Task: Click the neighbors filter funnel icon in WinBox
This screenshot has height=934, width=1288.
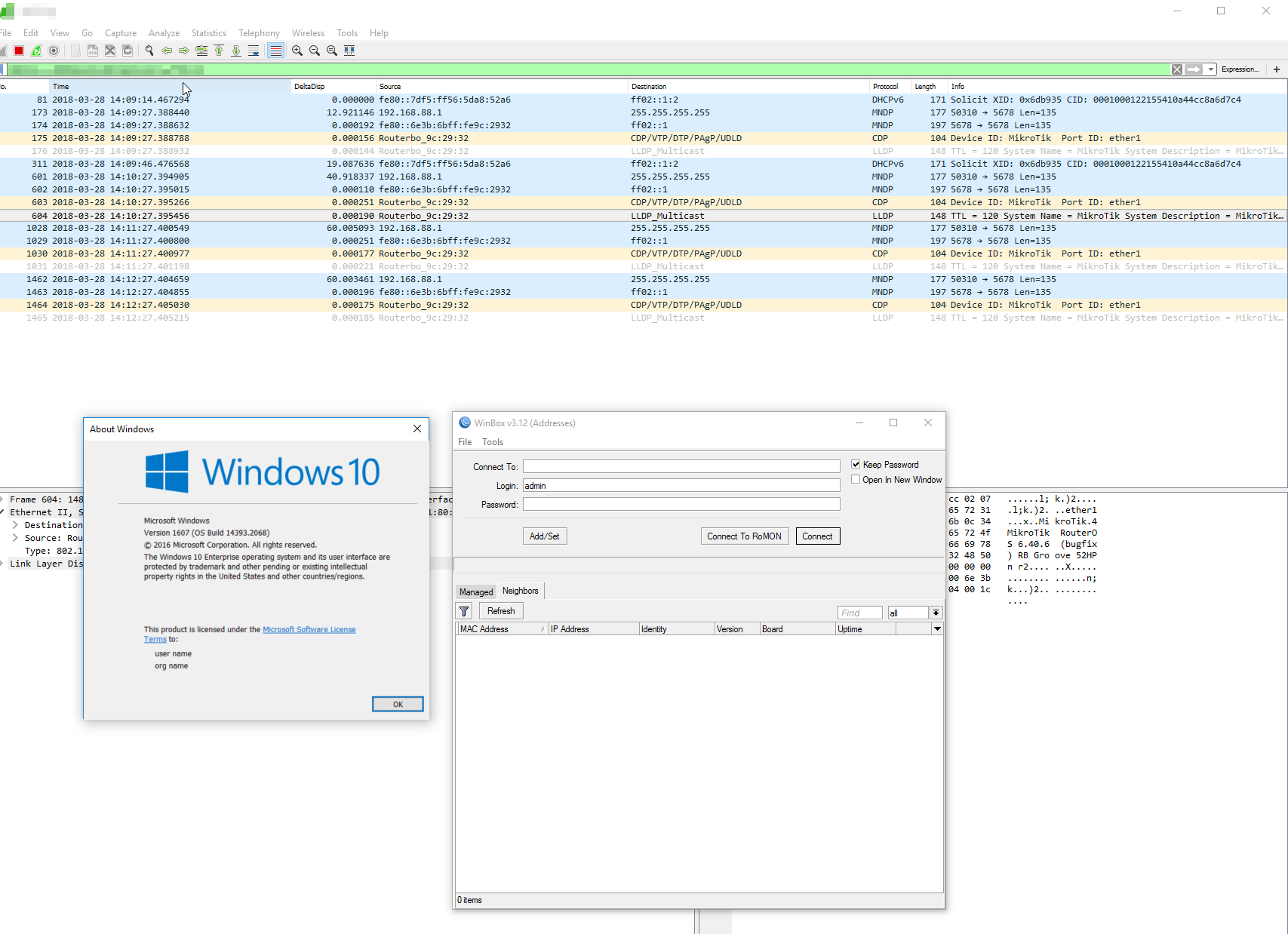Action: click(463, 611)
